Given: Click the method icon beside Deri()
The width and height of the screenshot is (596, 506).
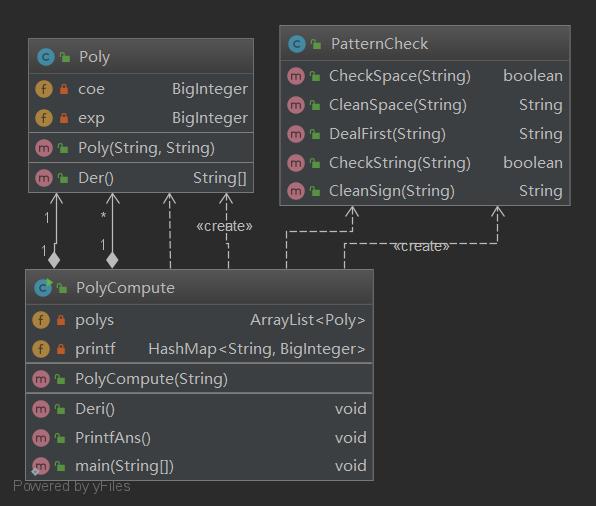Looking at the screenshot, I should (x=41, y=409).
